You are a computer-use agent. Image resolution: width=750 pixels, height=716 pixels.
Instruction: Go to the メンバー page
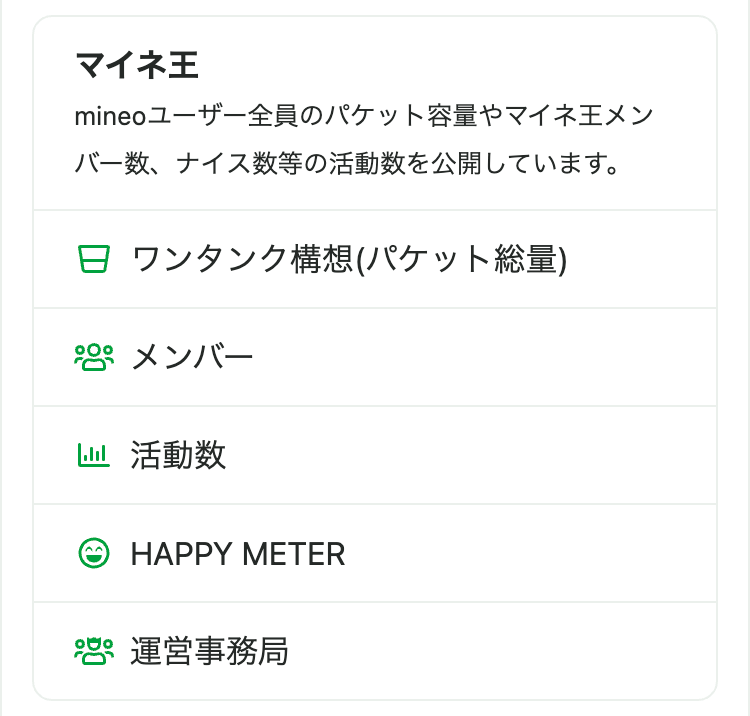click(192, 358)
